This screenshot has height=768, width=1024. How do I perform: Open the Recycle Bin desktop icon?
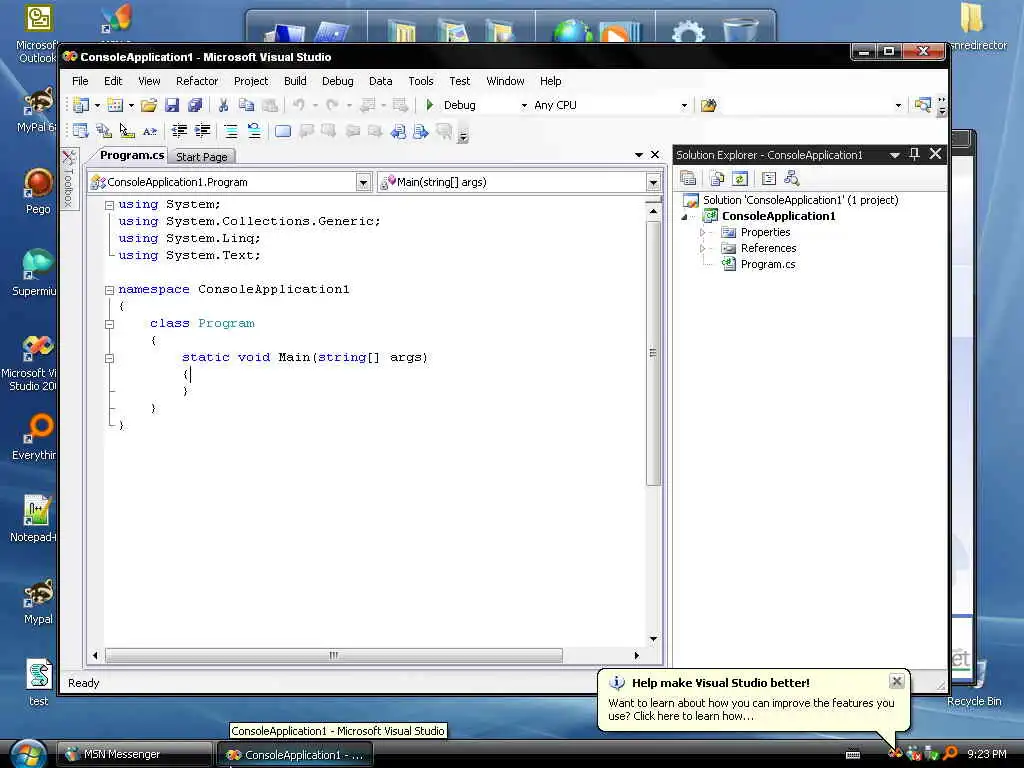(974, 686)
